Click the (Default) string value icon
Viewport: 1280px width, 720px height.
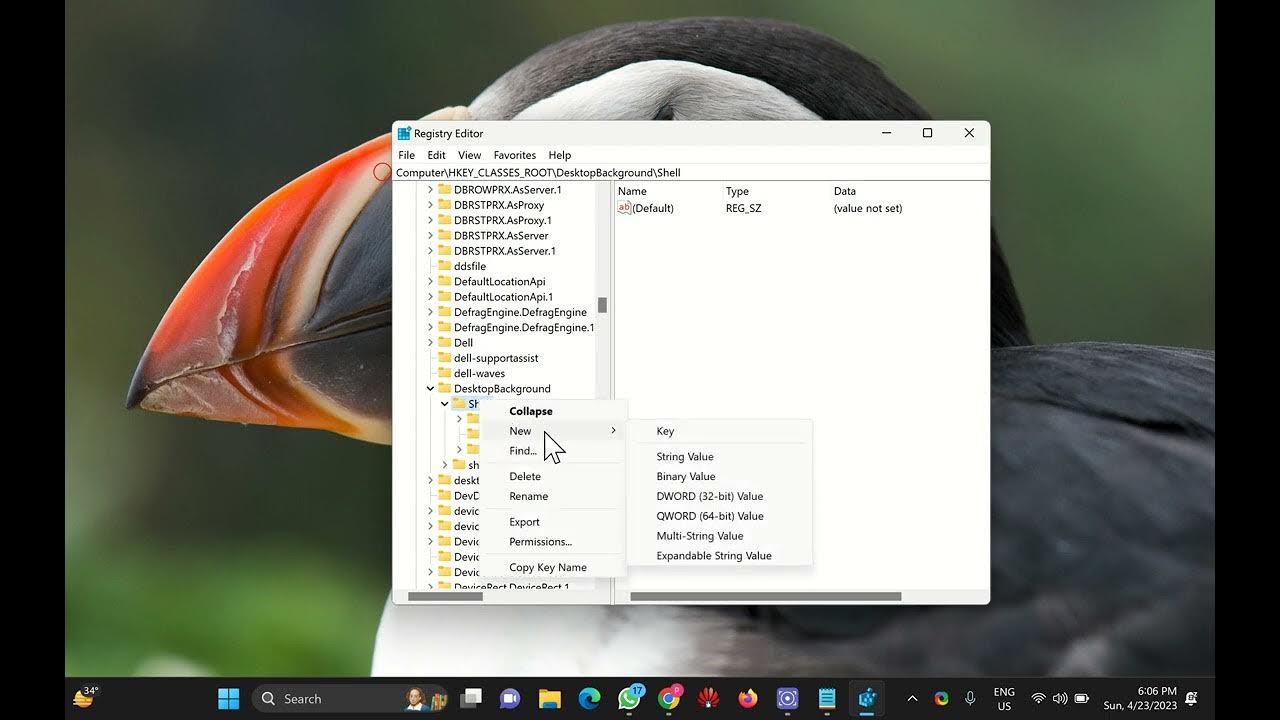[625, 208]
